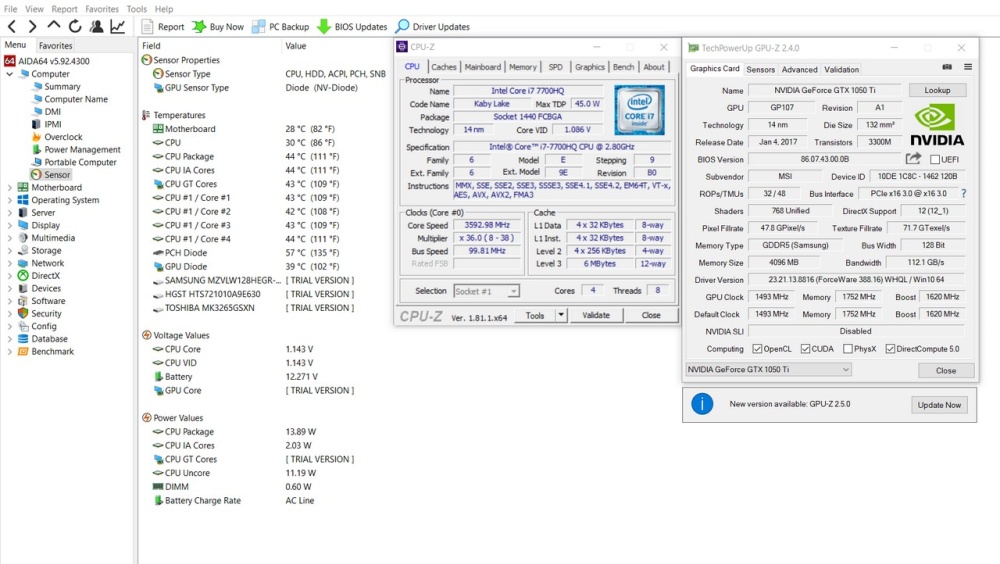
Task: Open the Help menu
Action: (164, 9)
